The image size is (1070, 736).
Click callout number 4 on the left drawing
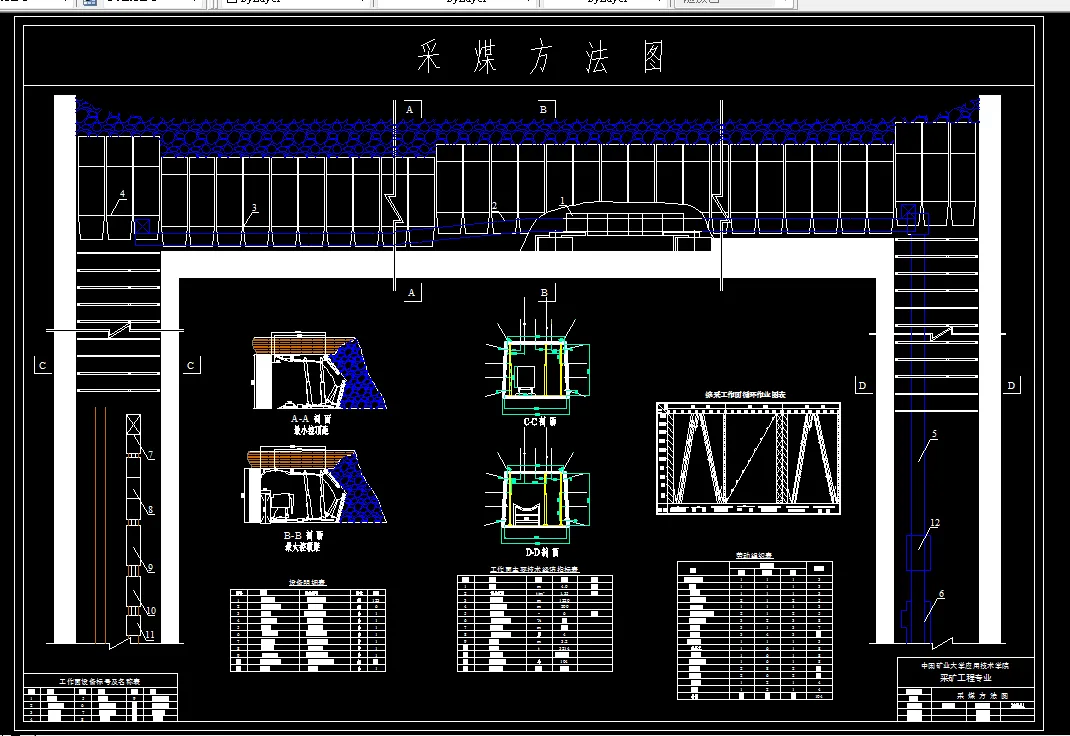(122, 194)
